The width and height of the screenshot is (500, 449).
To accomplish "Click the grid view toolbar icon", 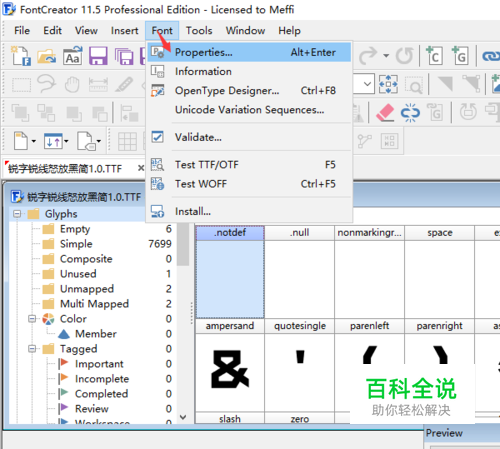I will pos(127,141).
